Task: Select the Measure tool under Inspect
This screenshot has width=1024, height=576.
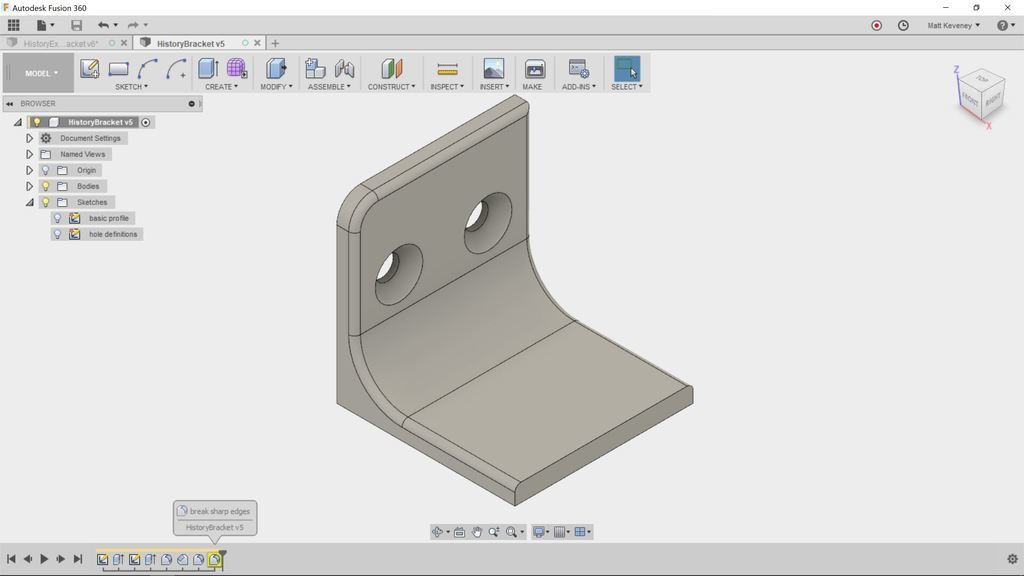Action: click(x=447, y=69)
